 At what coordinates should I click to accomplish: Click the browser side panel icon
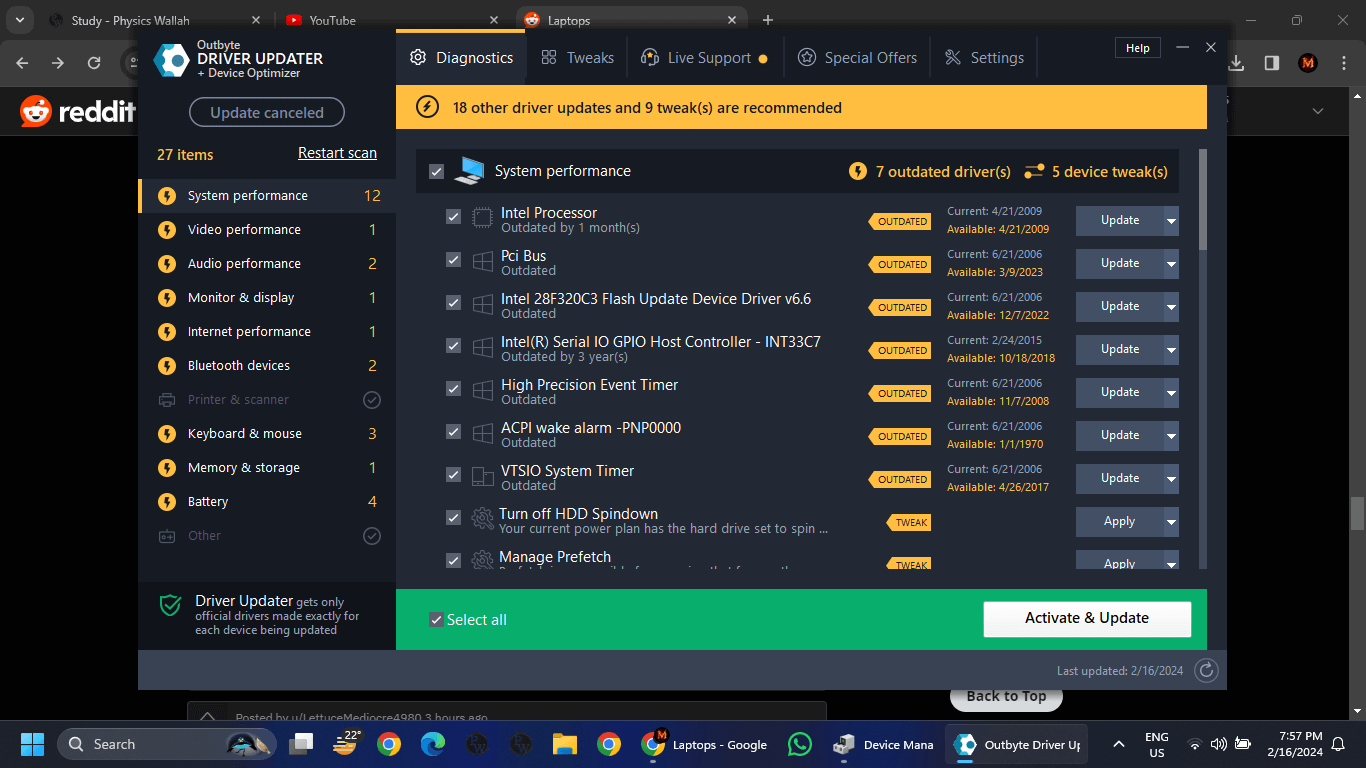coord(1272,62)
